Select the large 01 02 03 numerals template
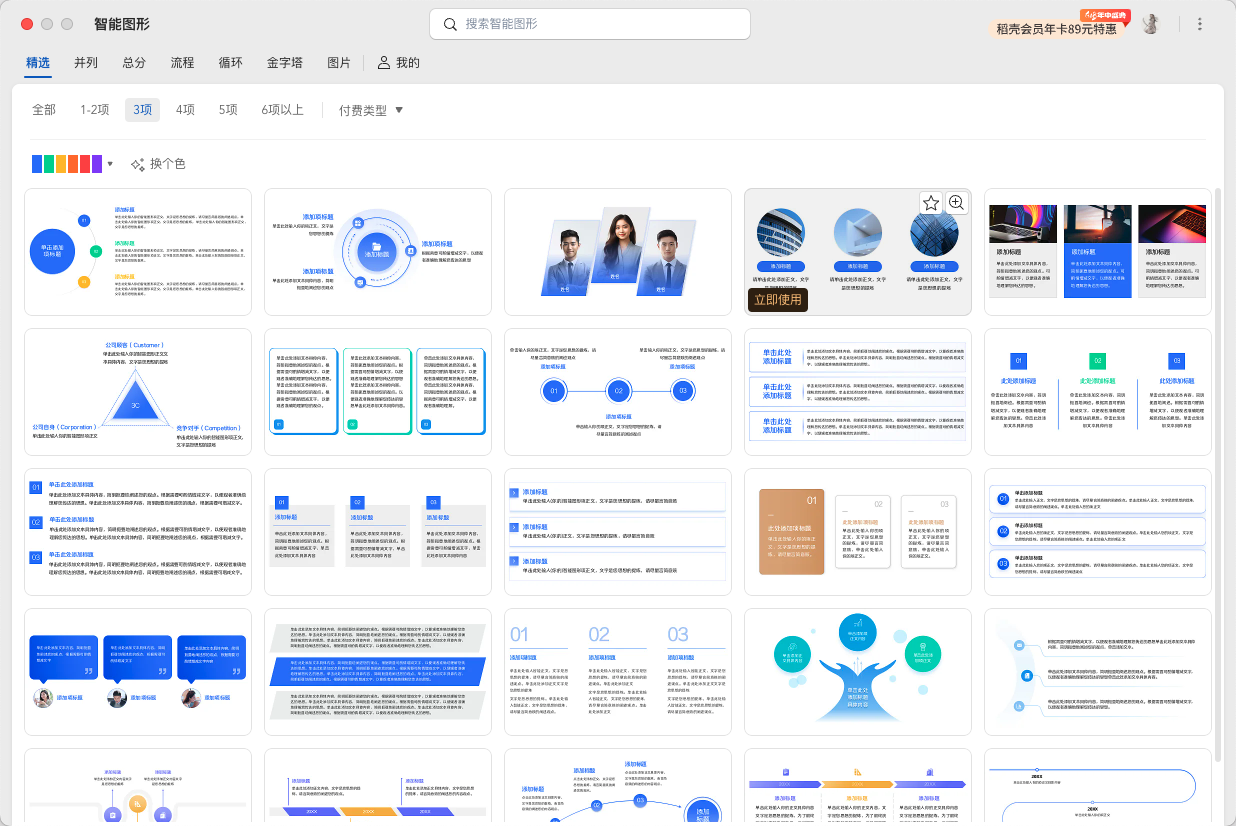The image size is (1236, 826). (x=618, y=672)
